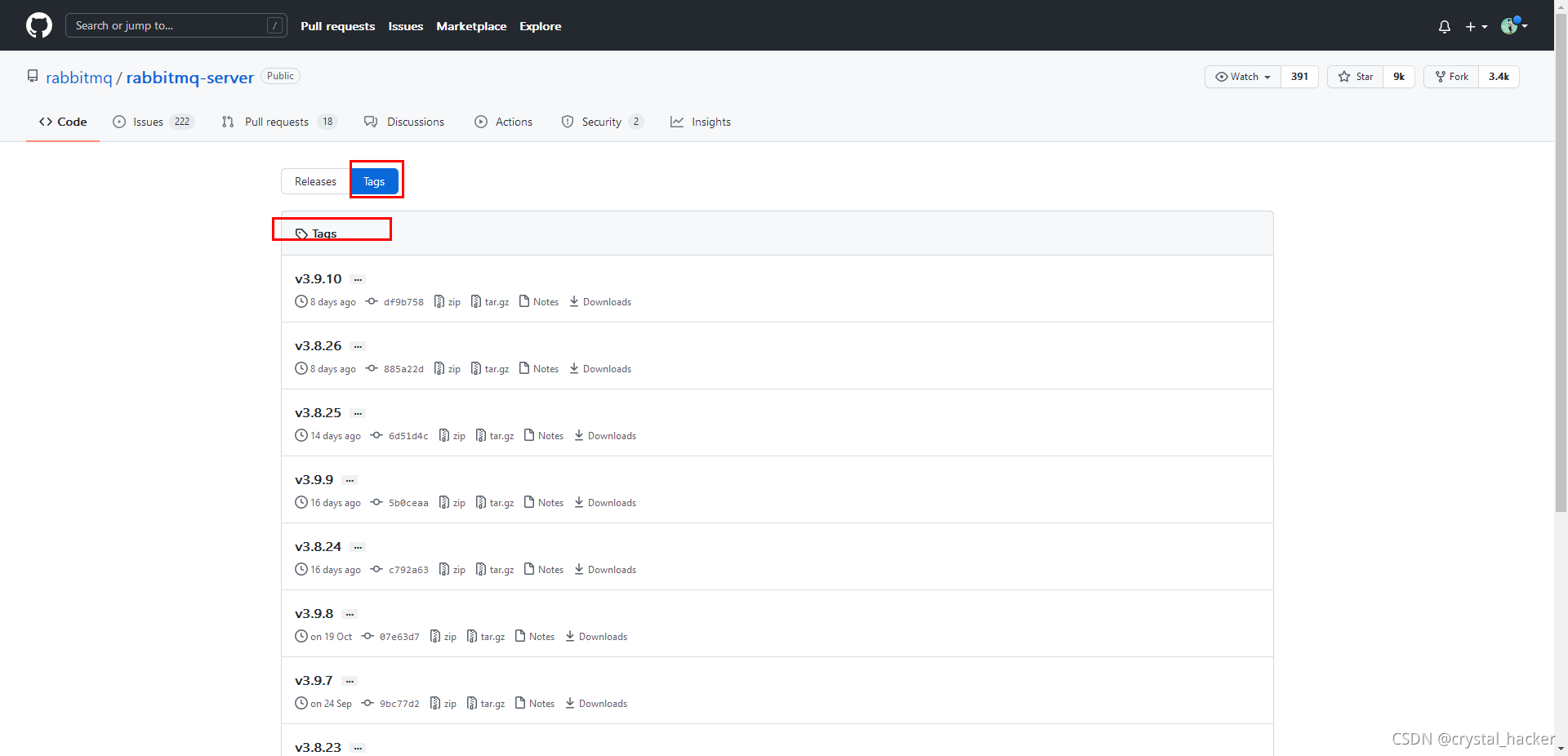Open v3.9.7 Downloads
The image size is (1568, 756).
coord(596,704)
